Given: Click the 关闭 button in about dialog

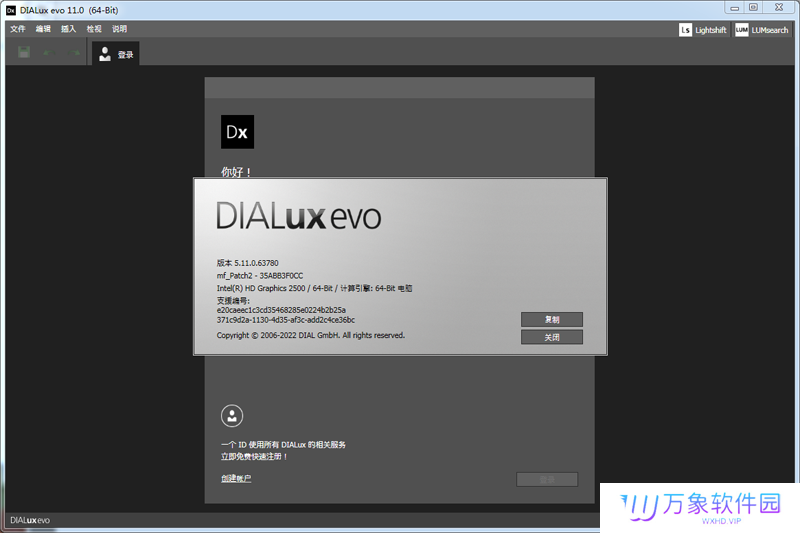Looking at the screenshot, I should (x=552, y=337).
